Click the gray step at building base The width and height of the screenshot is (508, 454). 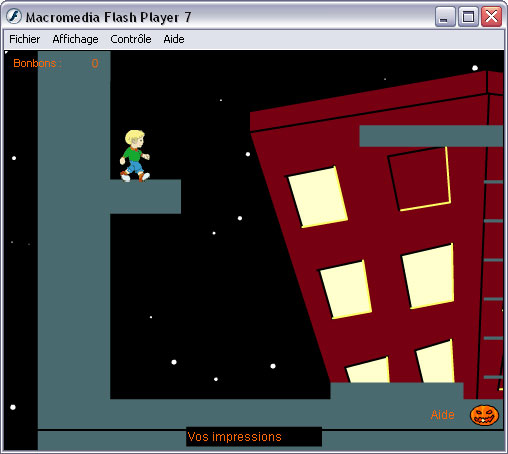pyautogui.click(x=397, y=391)
